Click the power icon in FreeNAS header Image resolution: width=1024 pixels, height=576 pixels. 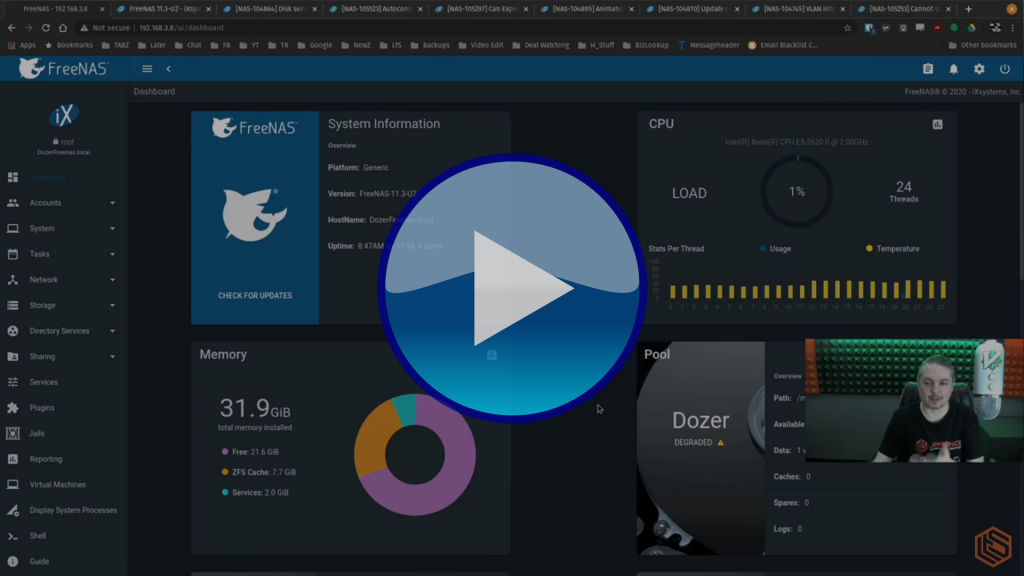pos(1004,69)
